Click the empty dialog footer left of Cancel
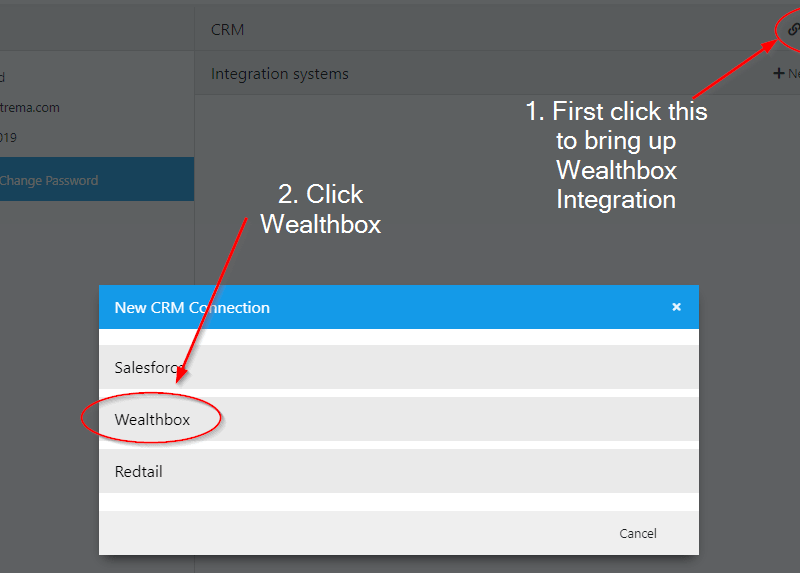 350,533
